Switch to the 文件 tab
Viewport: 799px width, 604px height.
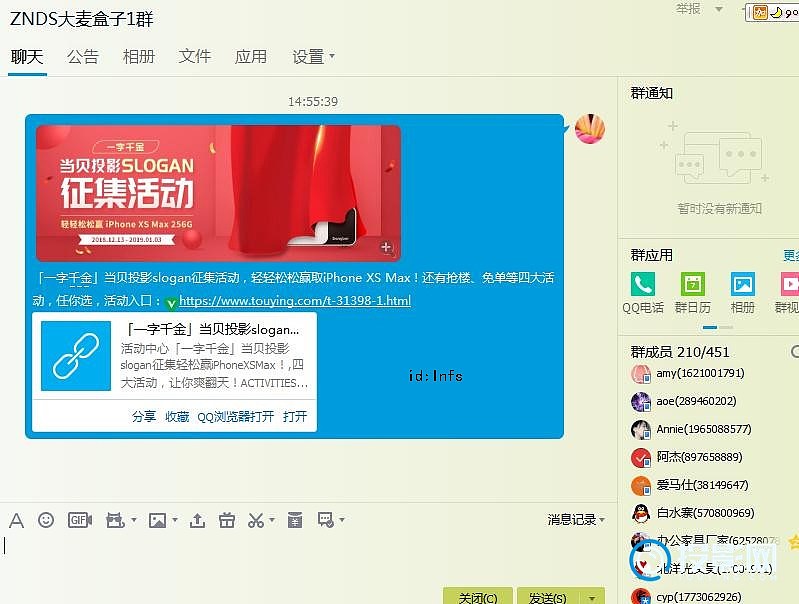point(195,56)
